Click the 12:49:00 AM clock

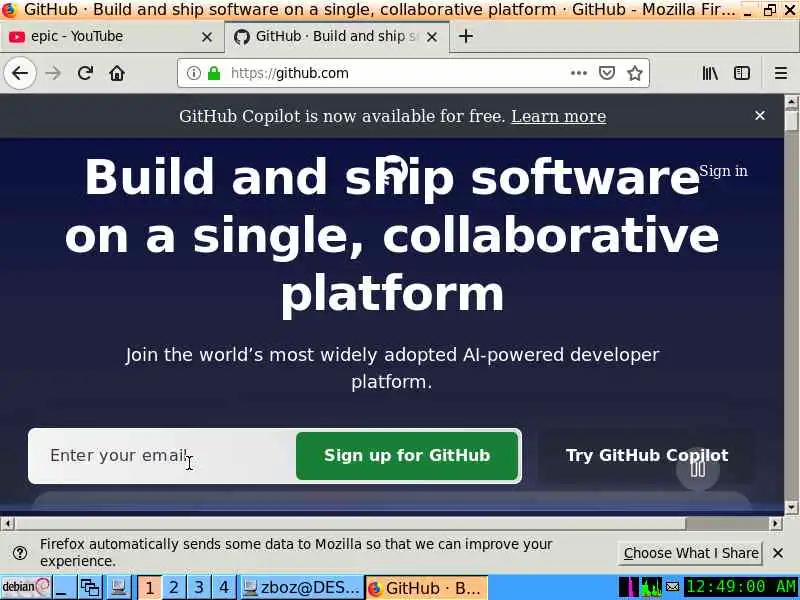741,587
